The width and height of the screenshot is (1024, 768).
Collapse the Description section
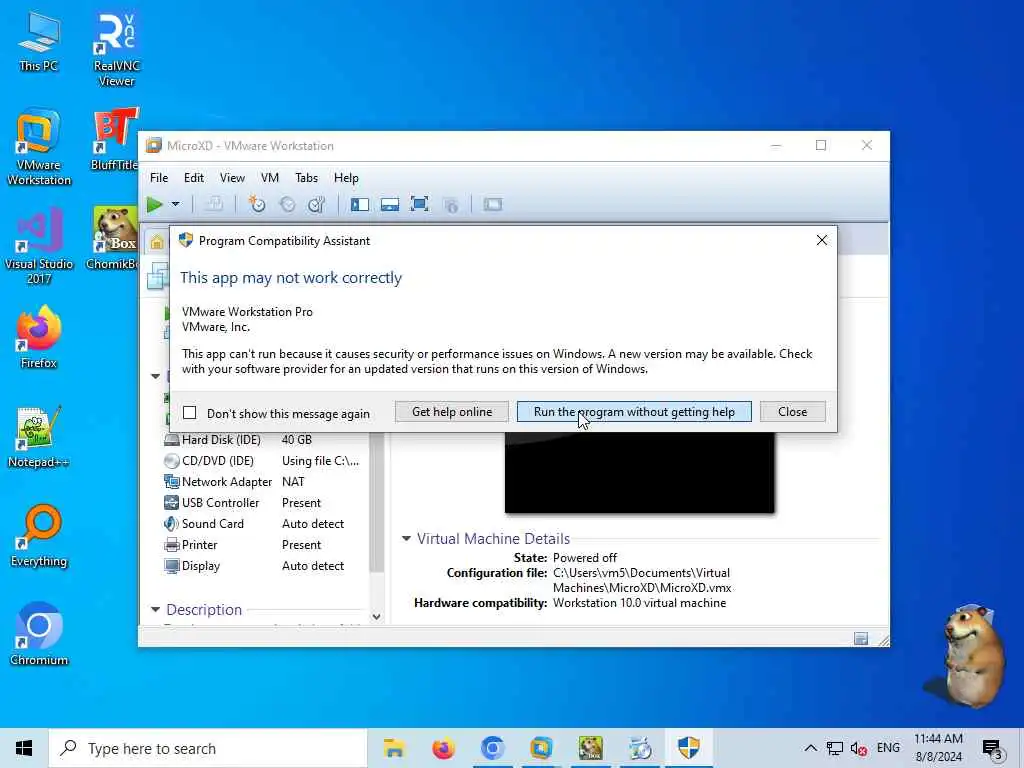click(155, 609)
